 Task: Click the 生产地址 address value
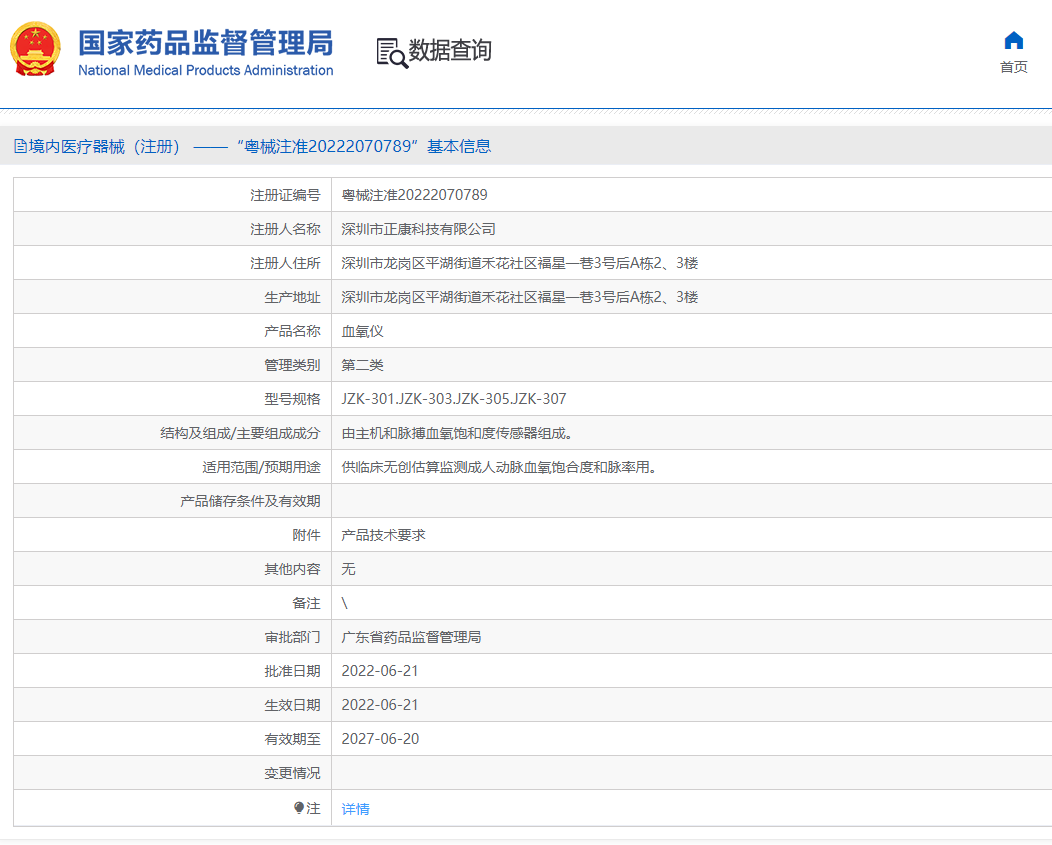[520, 297]
